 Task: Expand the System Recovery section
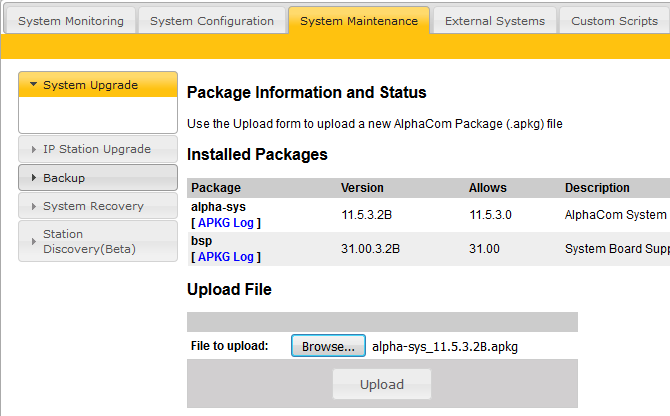point(93,206)
